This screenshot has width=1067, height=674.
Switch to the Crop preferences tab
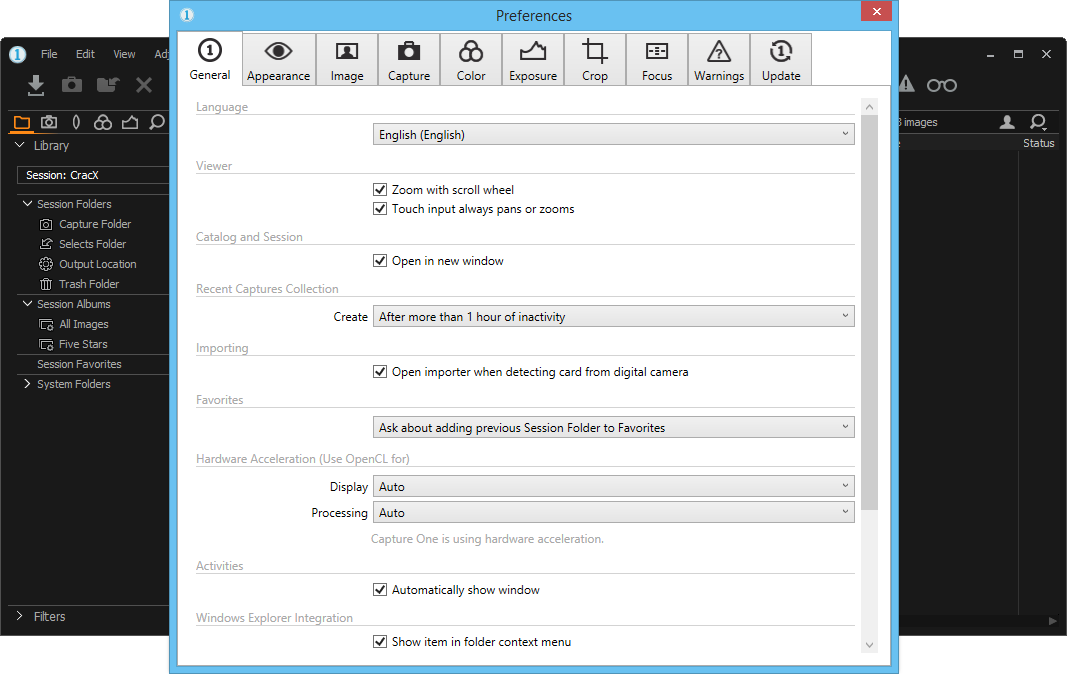(x=595, y=60)
